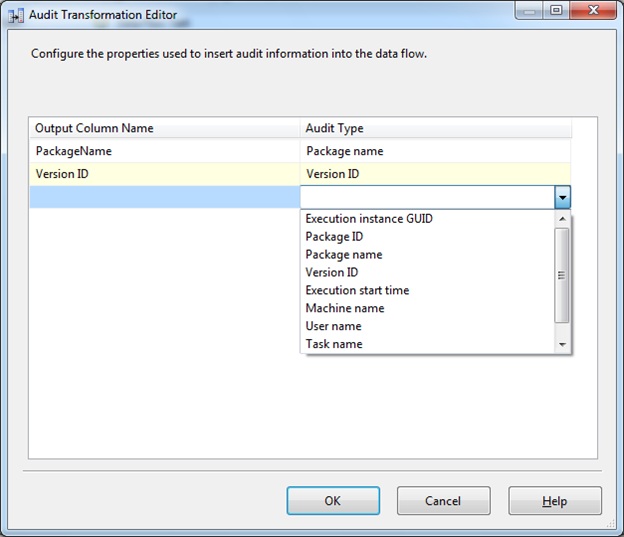Viewport: 624px width, 537px height.
Task: Choose Execution start time option
Action: (x=357, y=290)
